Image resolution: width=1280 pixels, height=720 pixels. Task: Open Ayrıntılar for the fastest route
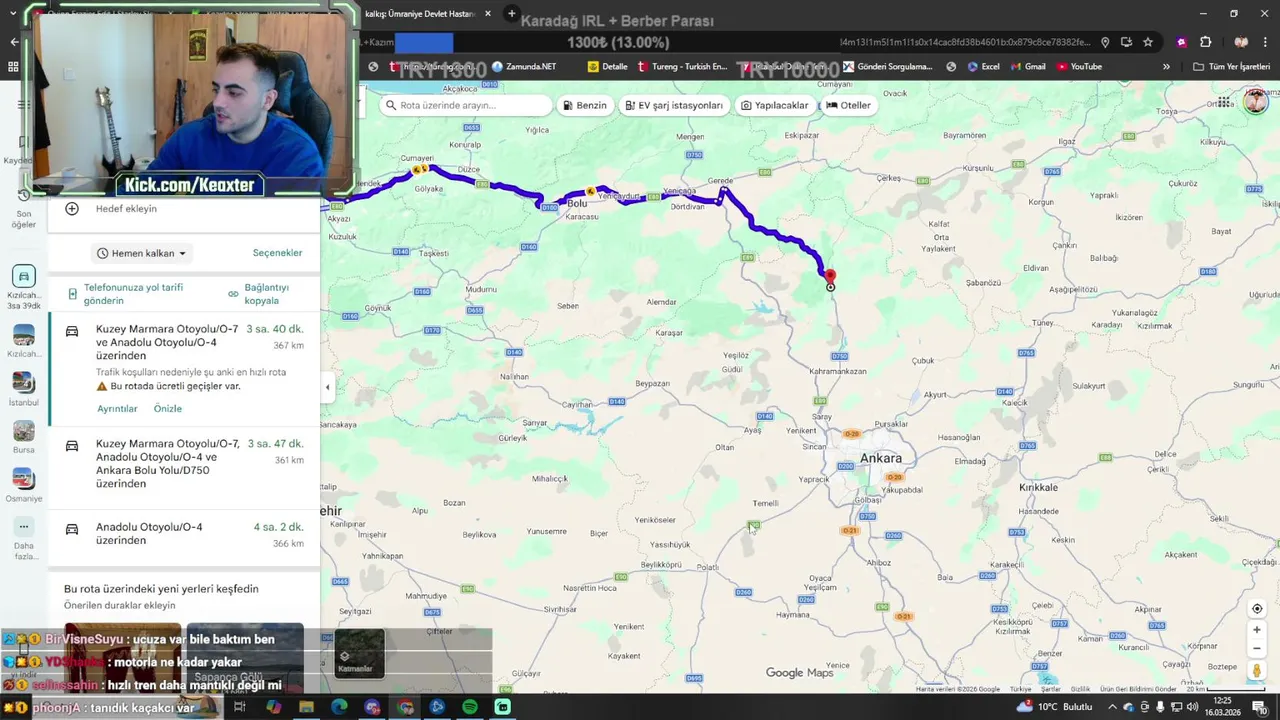117,409
